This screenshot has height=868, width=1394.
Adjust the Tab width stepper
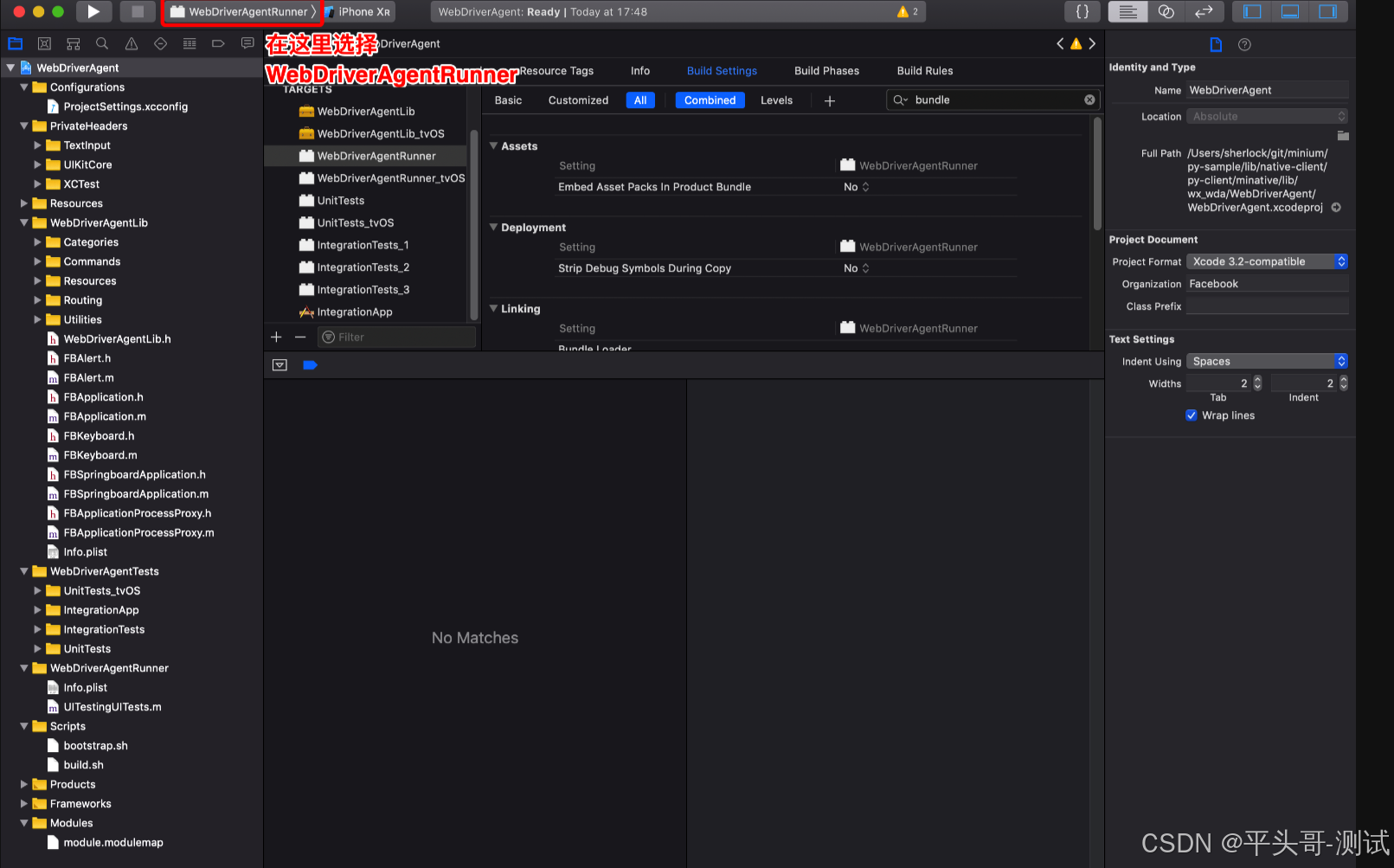tap(1257, 383)
